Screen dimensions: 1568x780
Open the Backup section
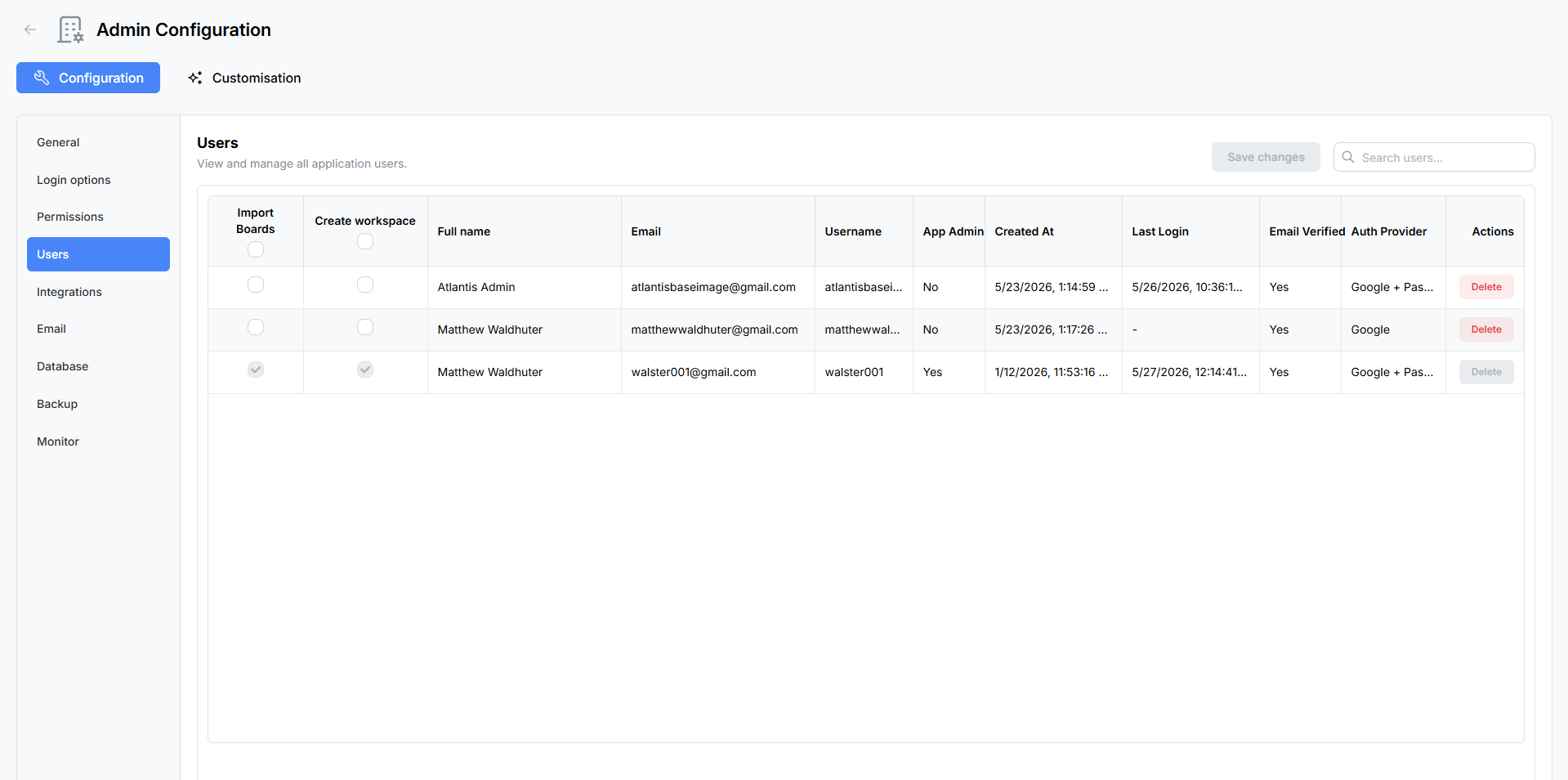(x=98, y=404)
